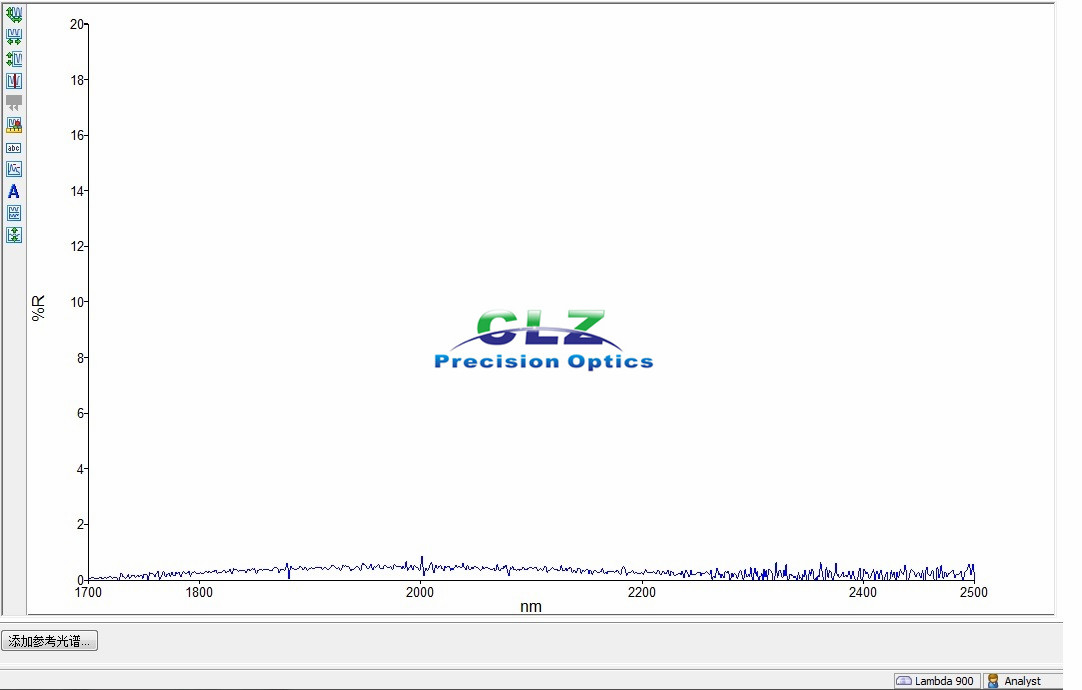Click the Lambda 900 instrument icon
1082x690 pixels.
[x=904, y=681]
